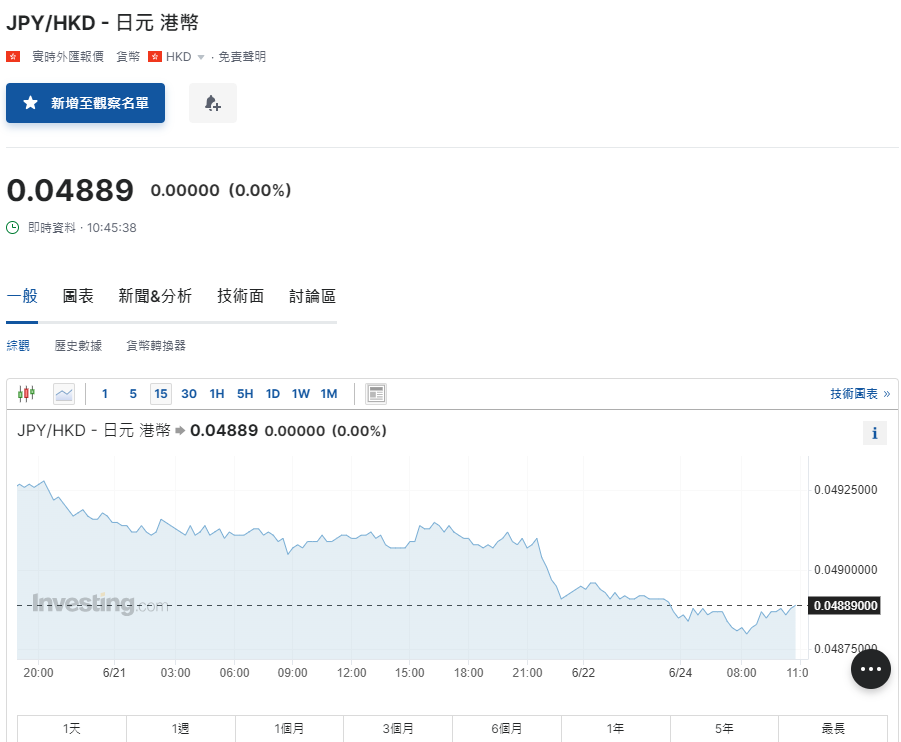Select the 1個月 time range
Screen dimensions: 901x742
pyautogui.click(x=289, y=729)
